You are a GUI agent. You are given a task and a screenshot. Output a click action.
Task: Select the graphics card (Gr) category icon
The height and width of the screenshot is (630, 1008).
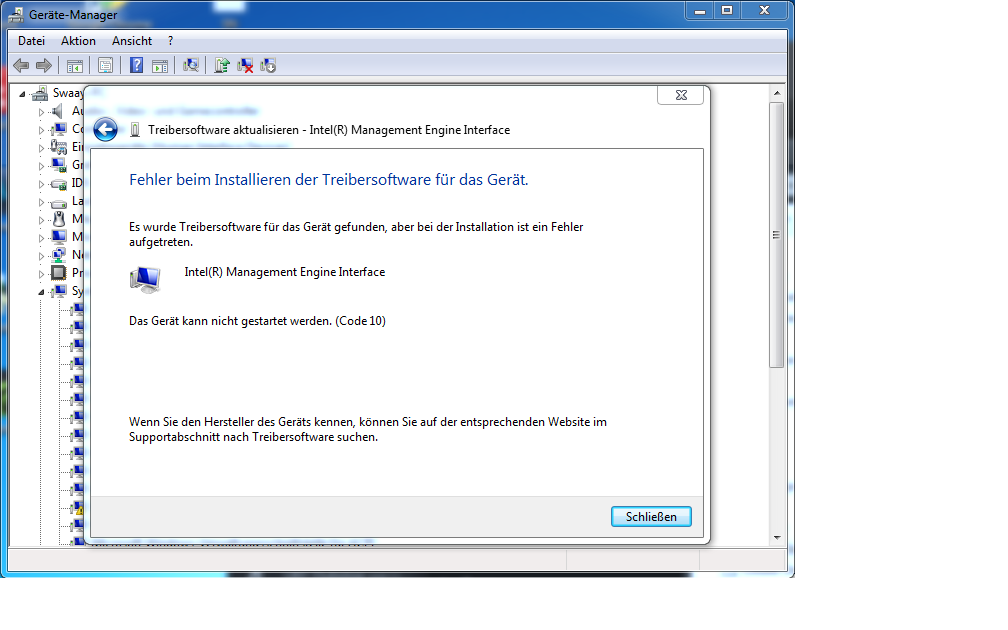[x=58, y=166]
